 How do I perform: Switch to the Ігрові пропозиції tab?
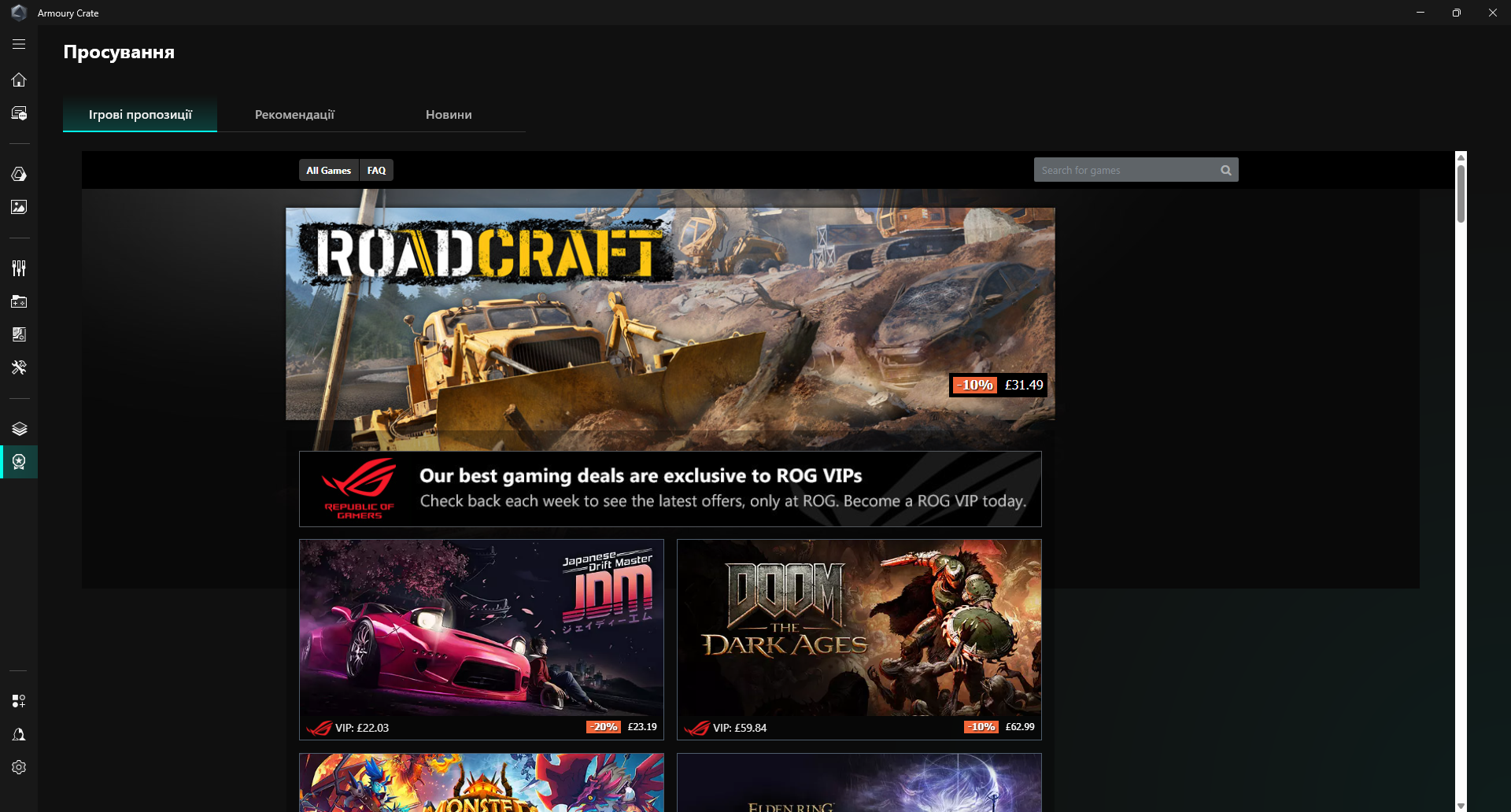(x=140, y=115)
